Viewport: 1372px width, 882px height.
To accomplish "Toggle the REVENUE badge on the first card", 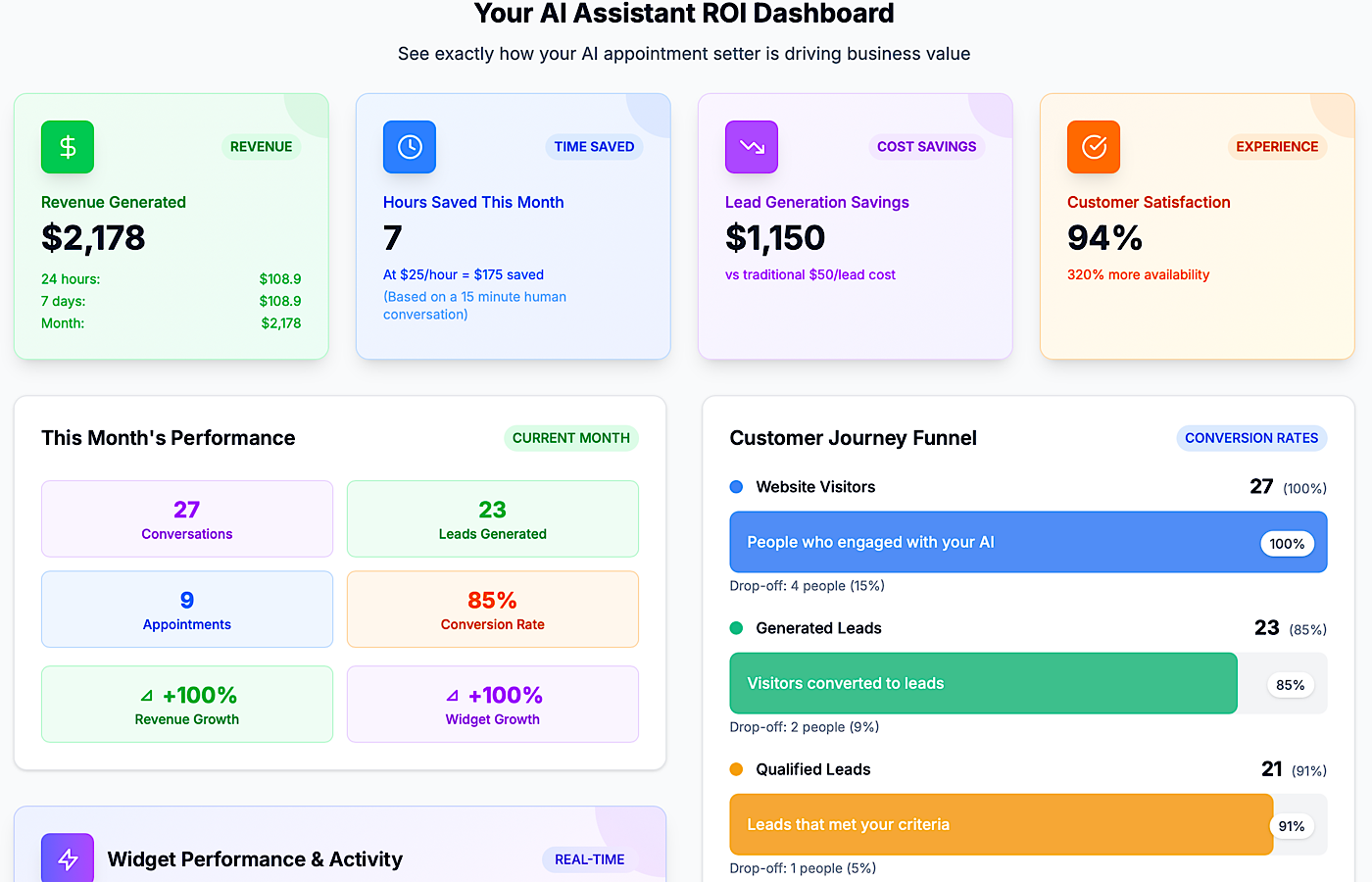I will tap(261, 146).
